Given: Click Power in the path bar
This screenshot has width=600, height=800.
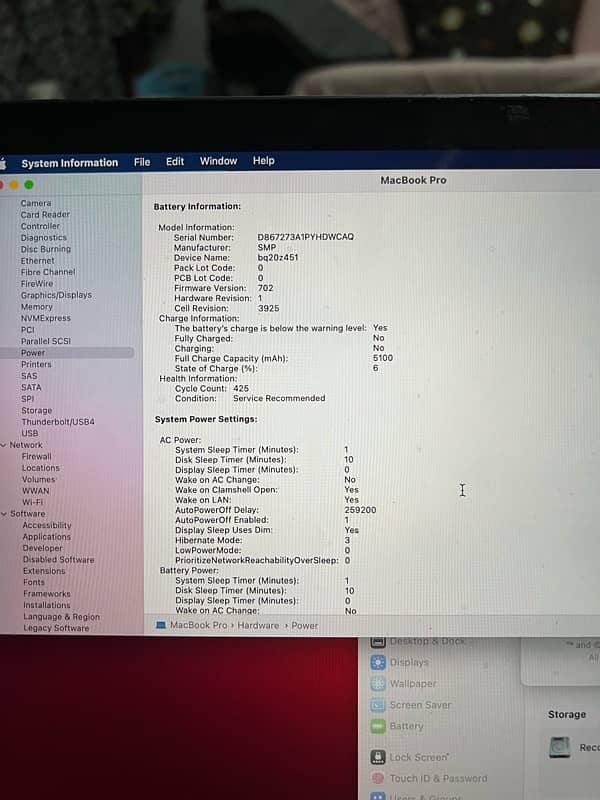Looking at the screenshot, I should (305, 626).
